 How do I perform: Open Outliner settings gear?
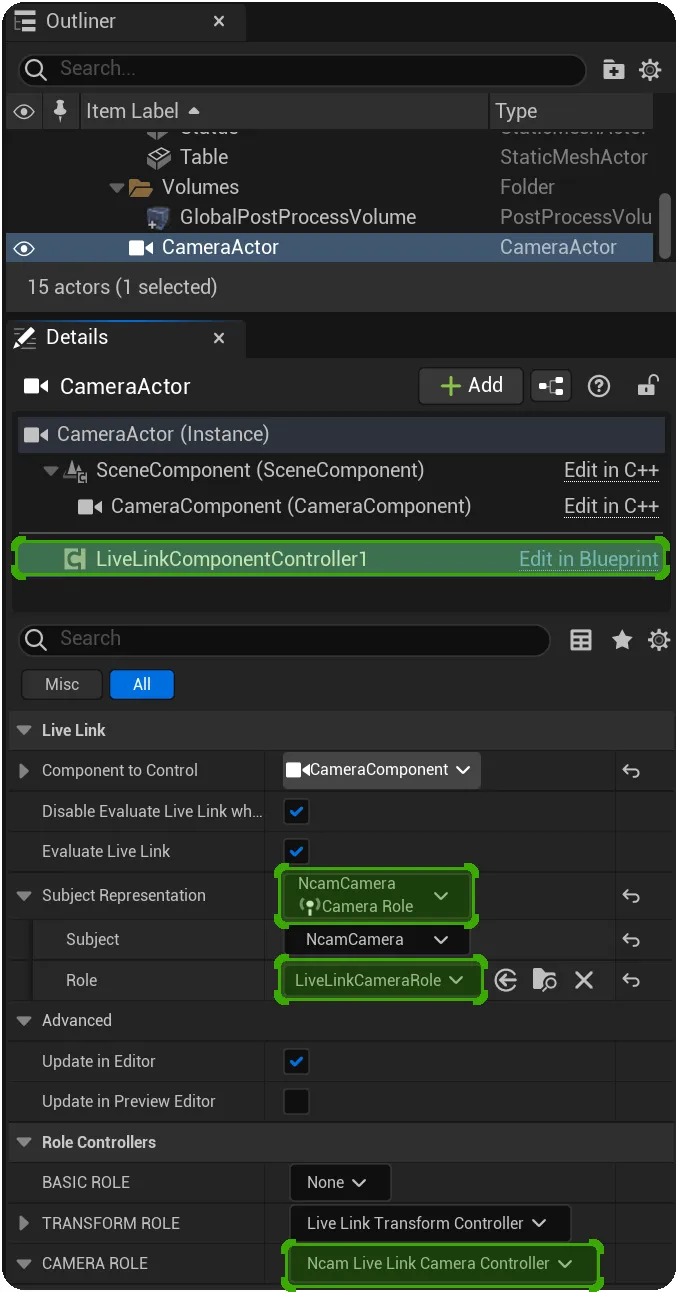tap(650, 70)
